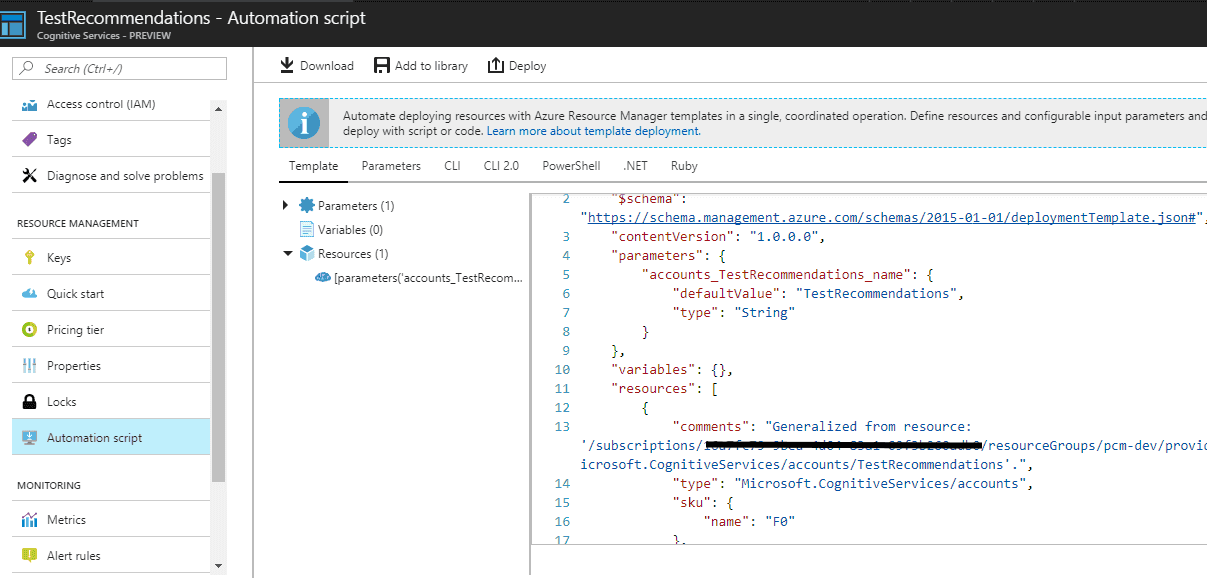The width and height of the screenshot is (1207, 578).
Task: Click the Properties bars icon
Action: (x=29, y=366)
